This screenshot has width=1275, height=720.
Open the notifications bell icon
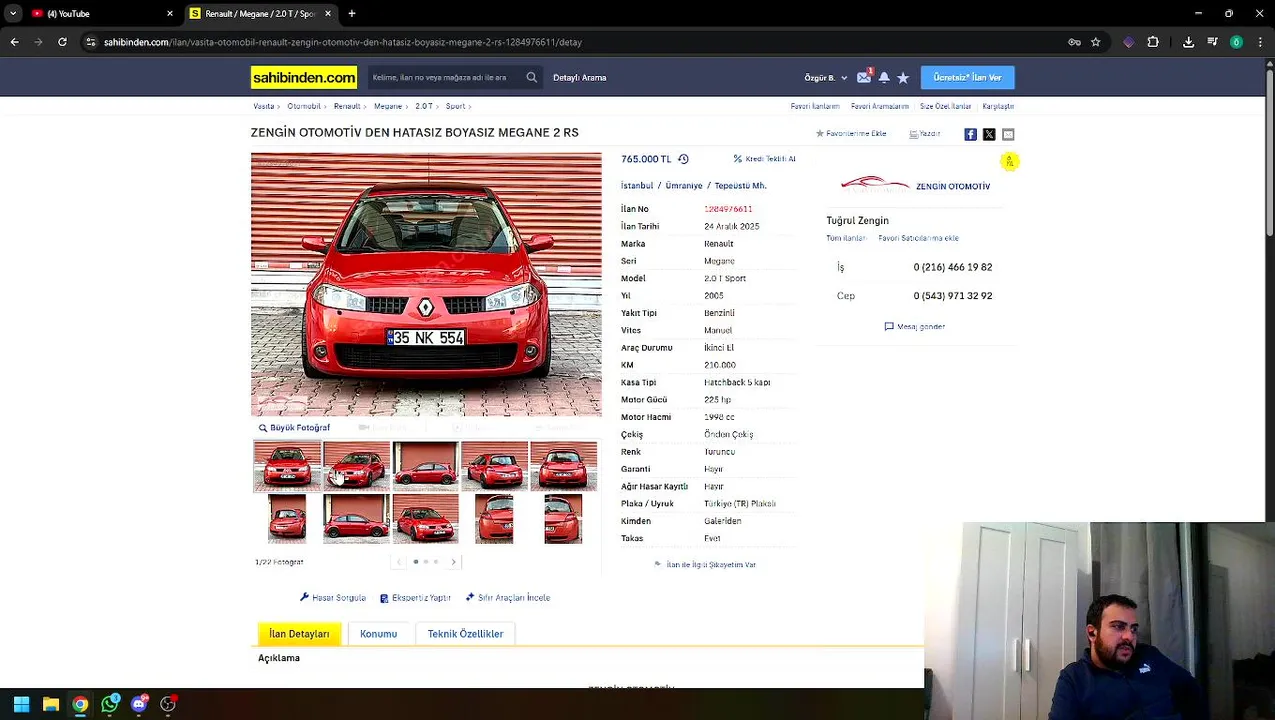[884, 77]
